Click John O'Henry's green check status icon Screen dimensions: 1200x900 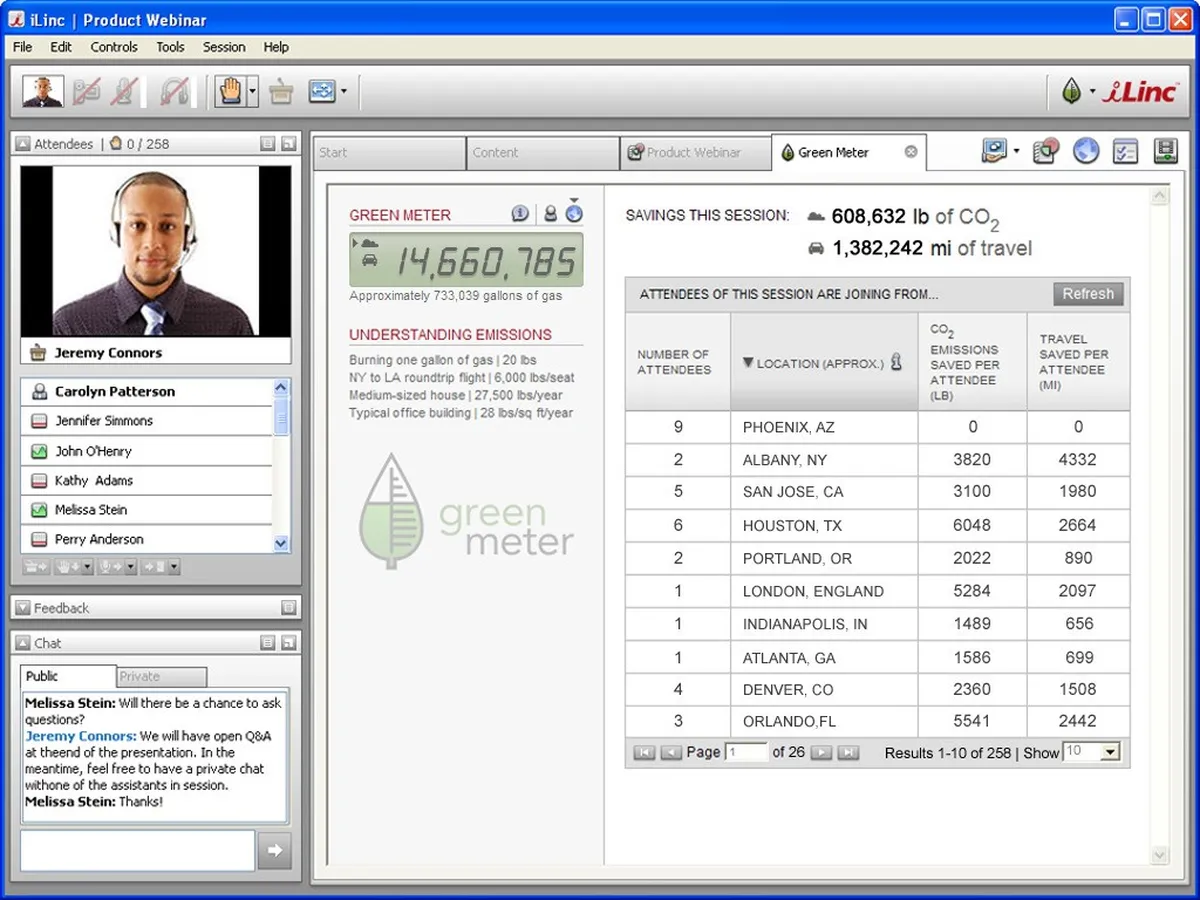pos(39,451)
